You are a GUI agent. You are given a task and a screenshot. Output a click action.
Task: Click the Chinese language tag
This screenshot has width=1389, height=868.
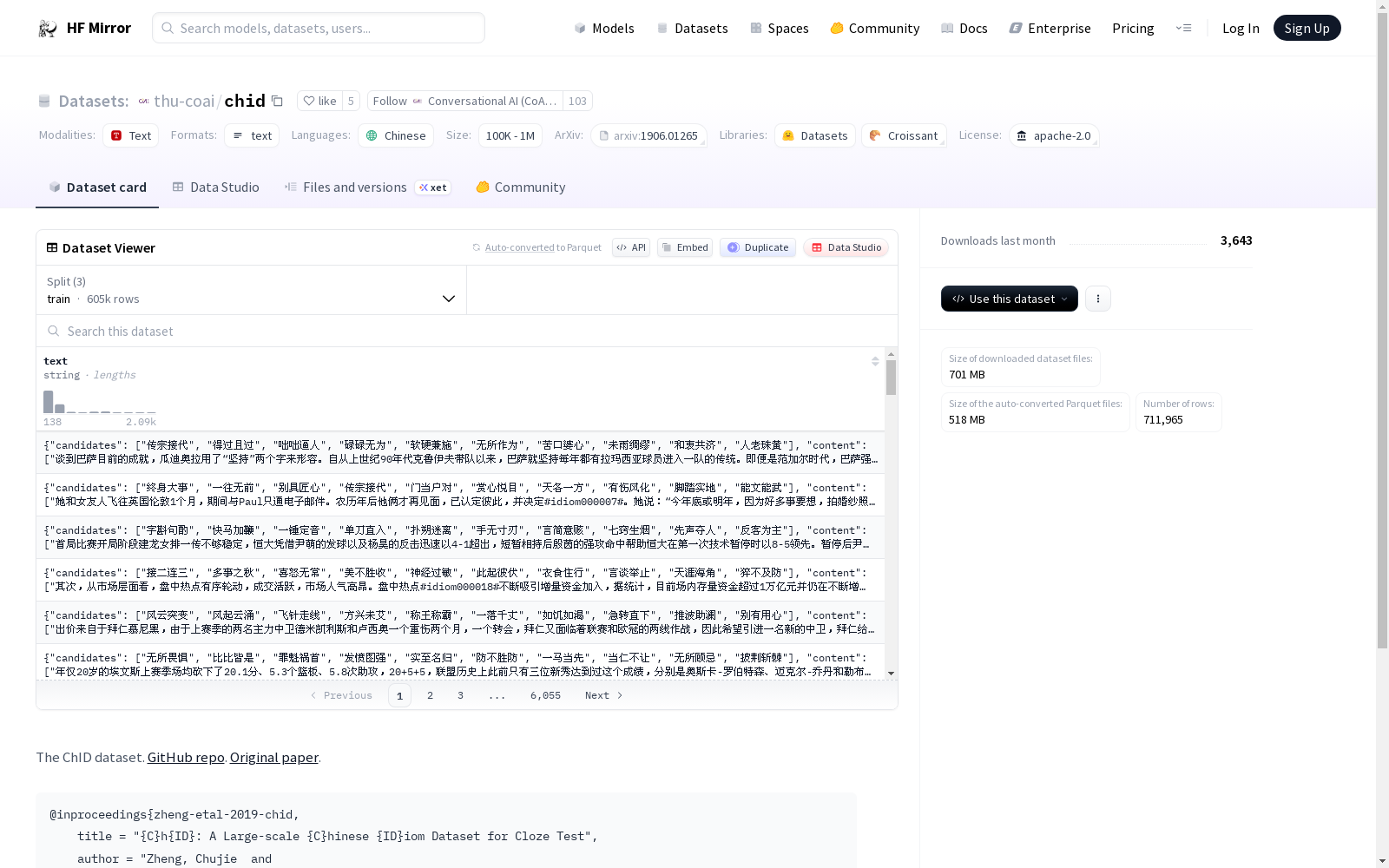click(x=396, y=135)
